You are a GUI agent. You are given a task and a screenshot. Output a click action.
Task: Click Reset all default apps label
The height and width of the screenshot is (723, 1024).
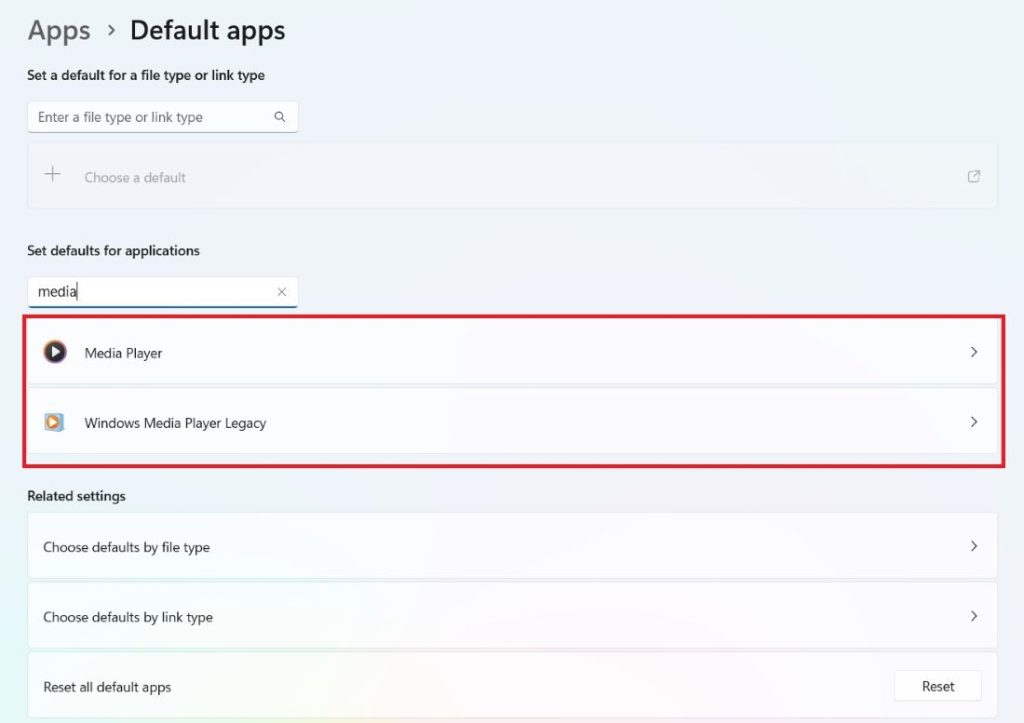(x=107, y=687)
